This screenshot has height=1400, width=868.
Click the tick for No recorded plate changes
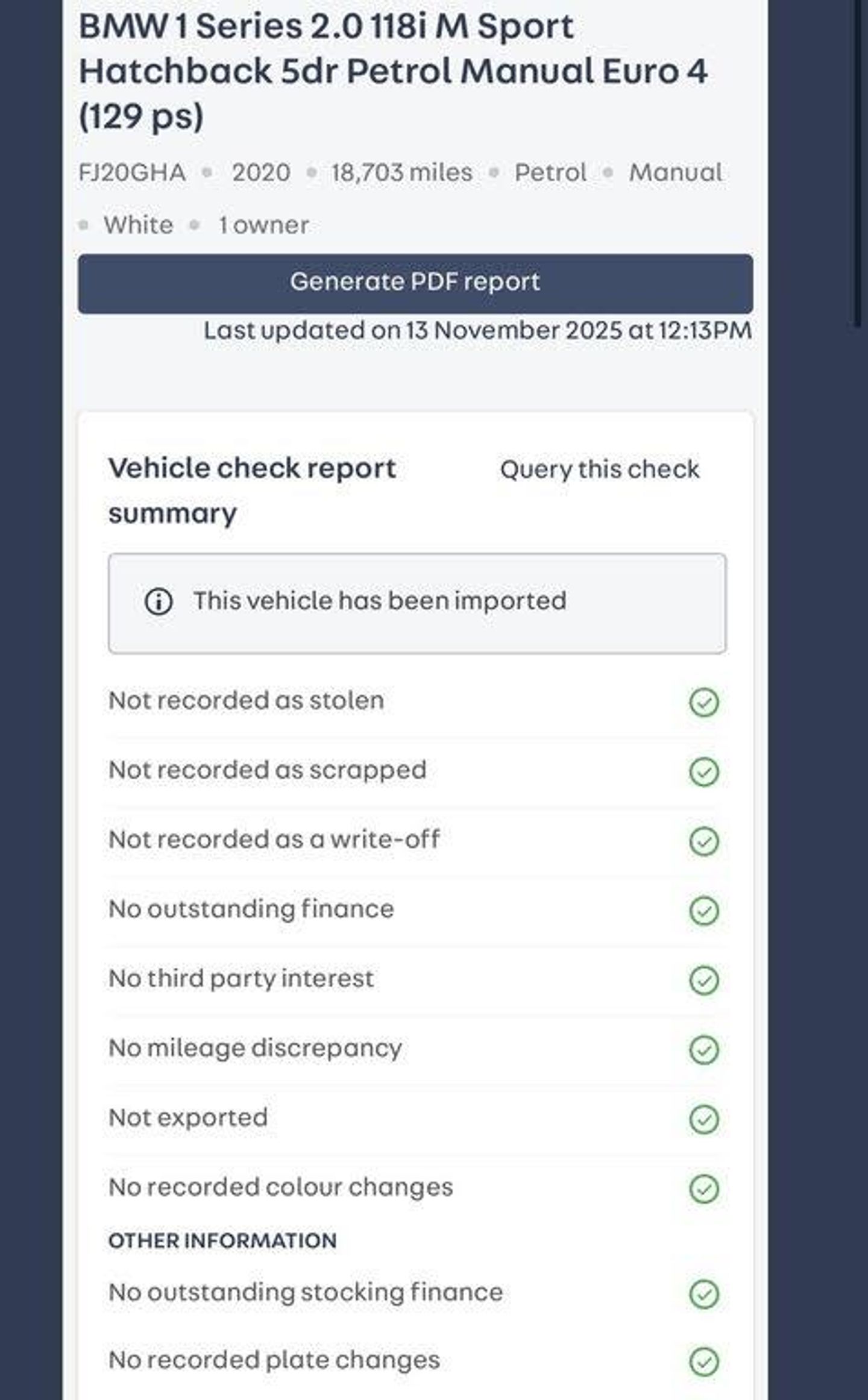coord(703,1362)
